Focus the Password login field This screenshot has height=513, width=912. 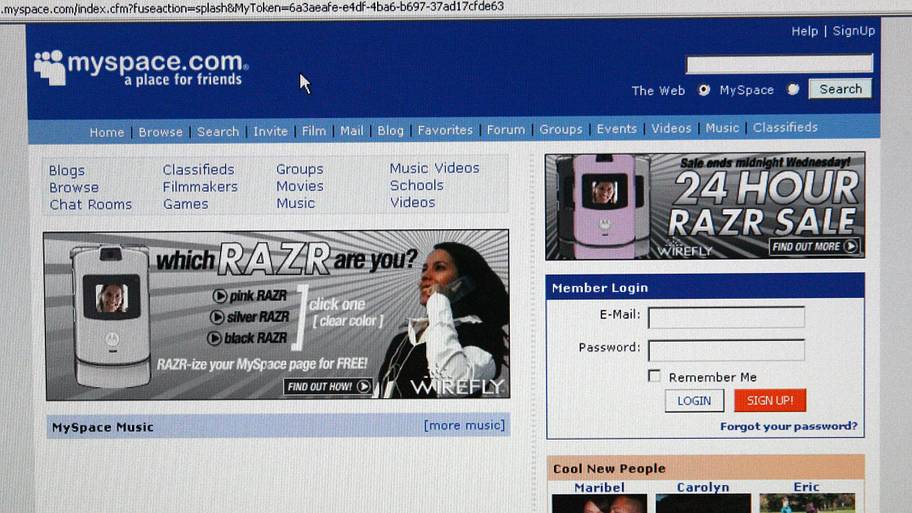coord(726,350)
